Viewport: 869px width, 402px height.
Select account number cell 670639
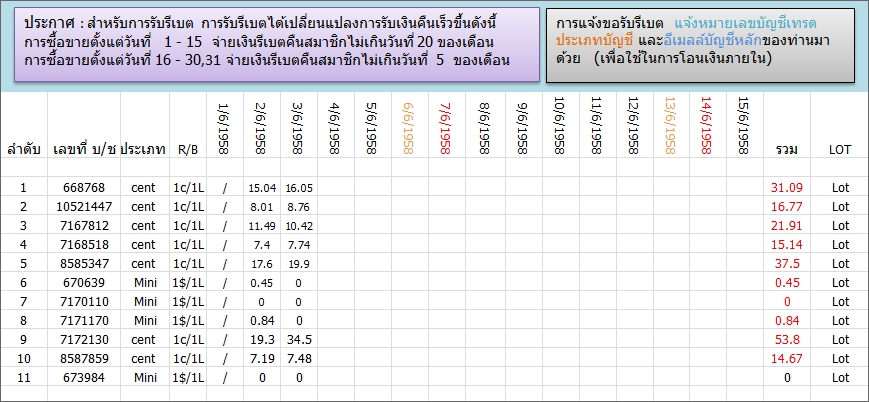[x=84, y=283]
